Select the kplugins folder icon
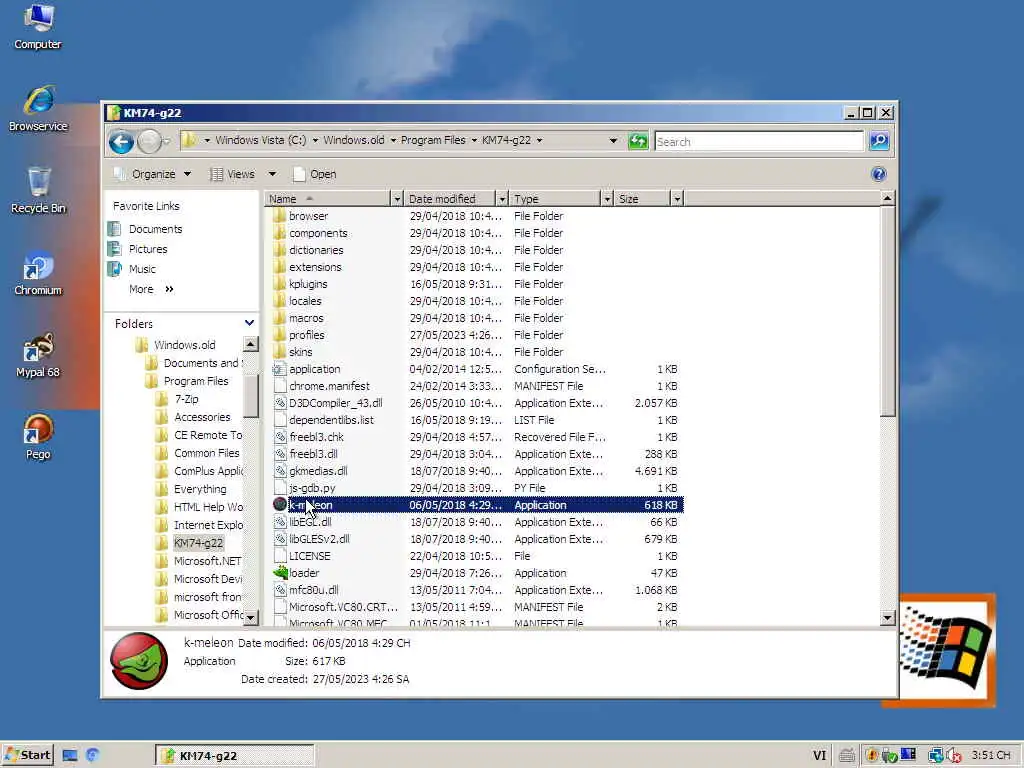 click(280, 283)
